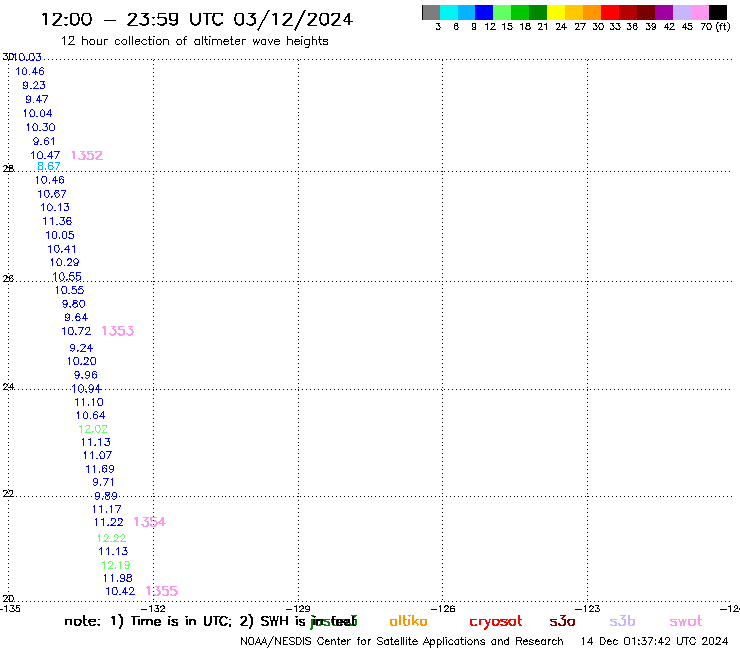Viewport: 740px width, 650px height.
Task: Click the cyan swatch in the wave height scale
Action: pyautogui.click(x=449, y=12)
